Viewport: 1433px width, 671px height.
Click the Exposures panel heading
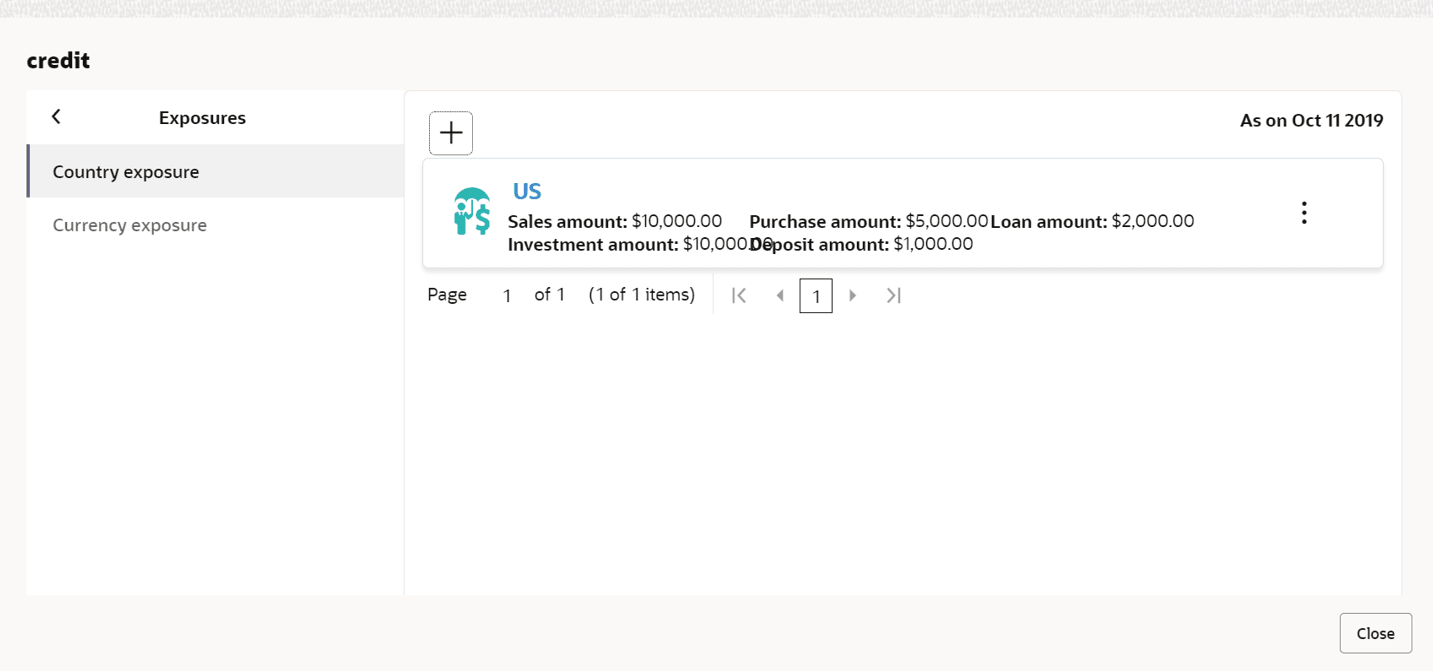202,118
